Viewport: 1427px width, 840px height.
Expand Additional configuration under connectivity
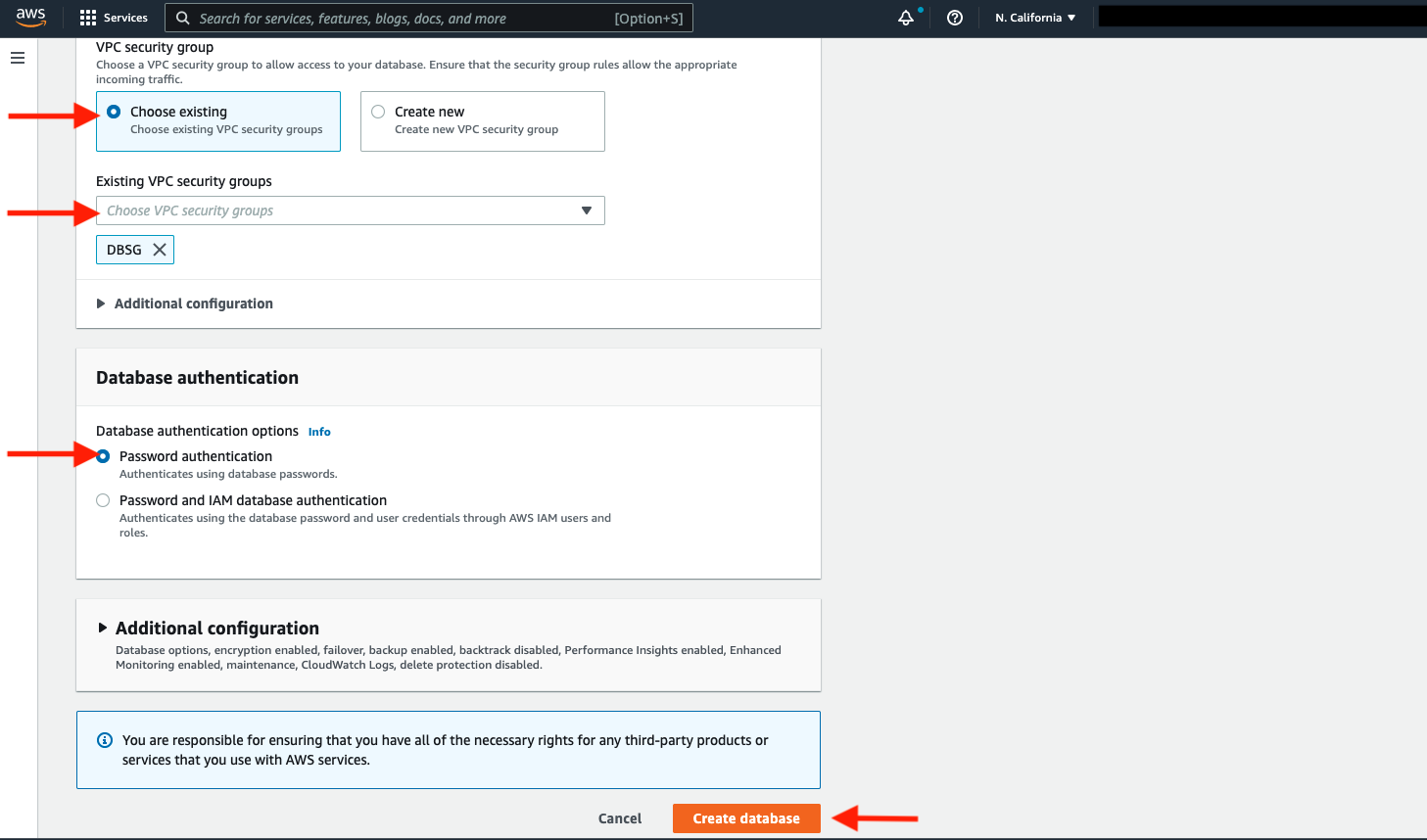point(184,303)
